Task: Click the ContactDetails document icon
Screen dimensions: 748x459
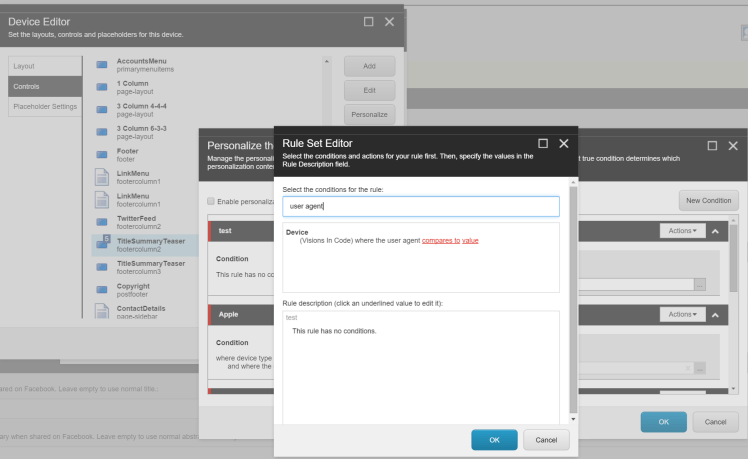Action: click(x=102, y=311)
